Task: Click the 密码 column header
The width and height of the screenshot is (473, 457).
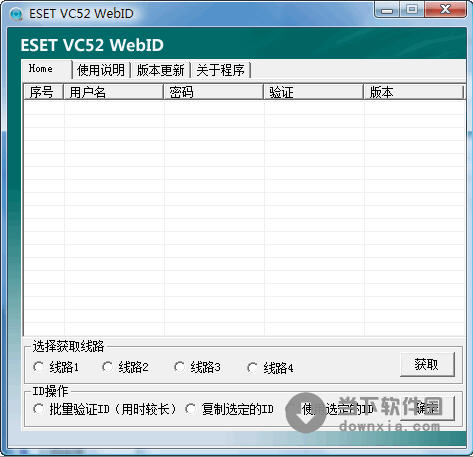Action: [214, 92]
